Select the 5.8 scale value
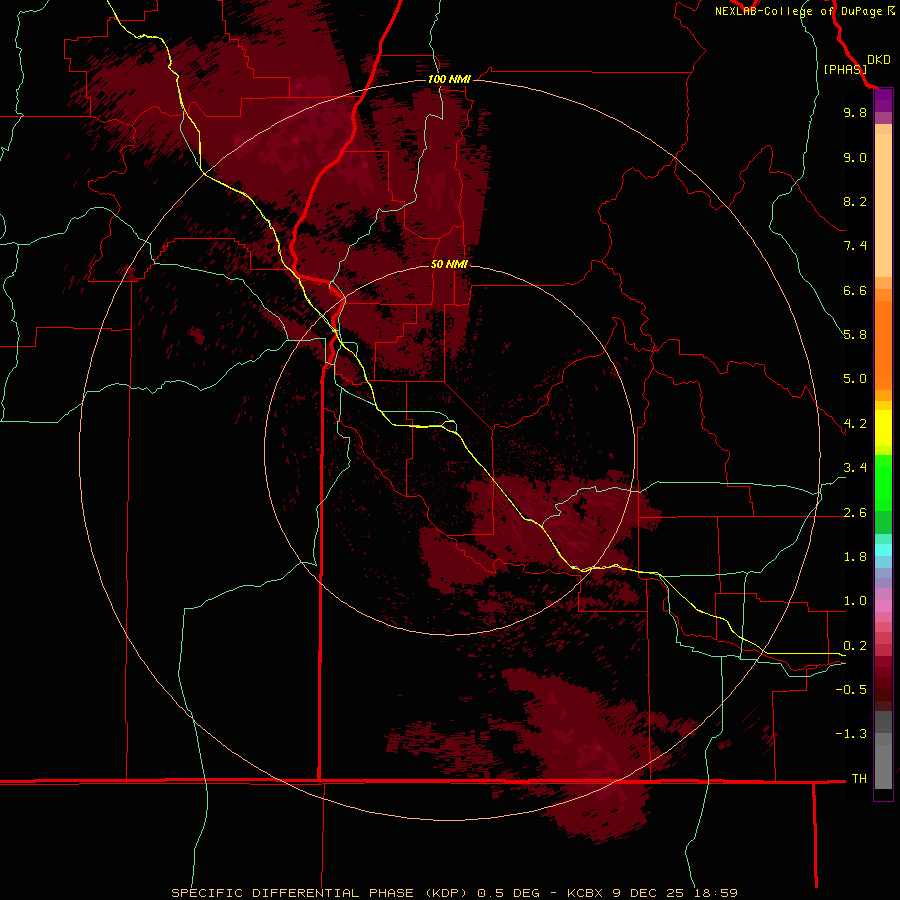The height and width of the screenshot is (900, 900). (x=855, y=335)
